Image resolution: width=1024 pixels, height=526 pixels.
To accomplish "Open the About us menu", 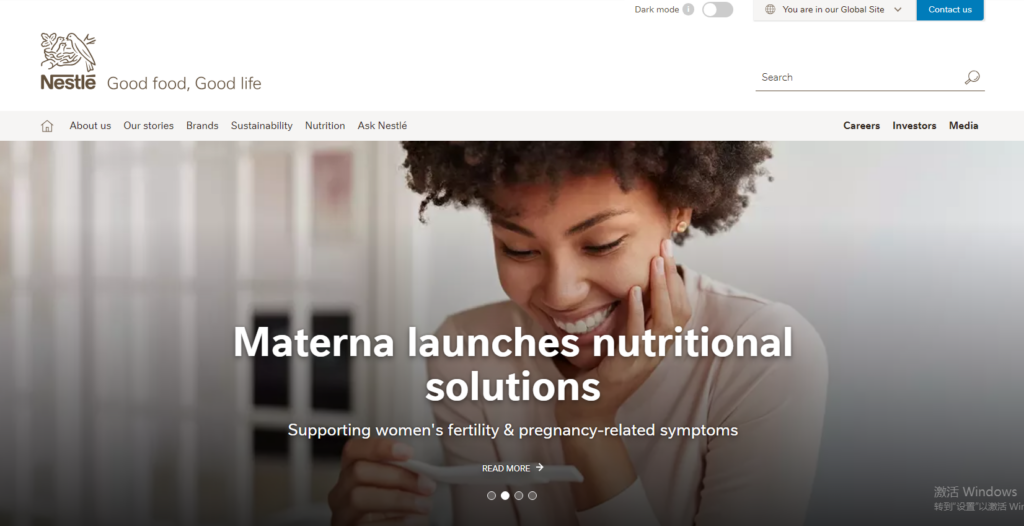I will click(90, 125).
